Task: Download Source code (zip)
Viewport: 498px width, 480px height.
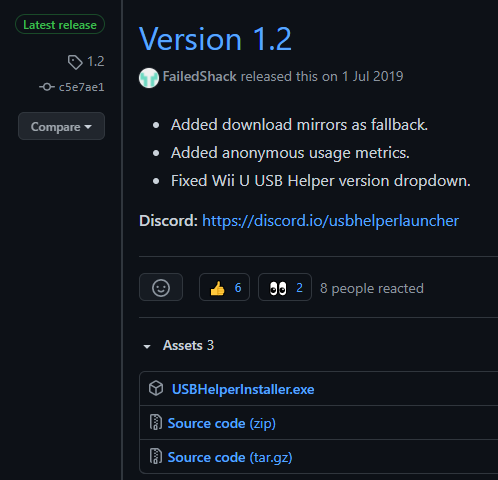Action: tap(222, 423)
